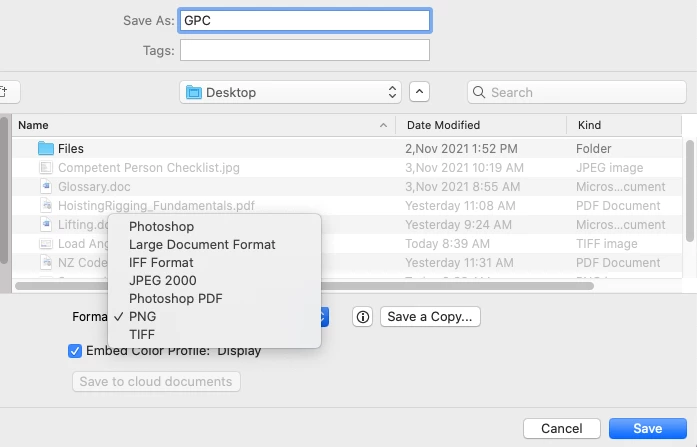Toggle Embed Color Profile checkbox
Screen dimensions: 697x447
click(x=75, y=351)
